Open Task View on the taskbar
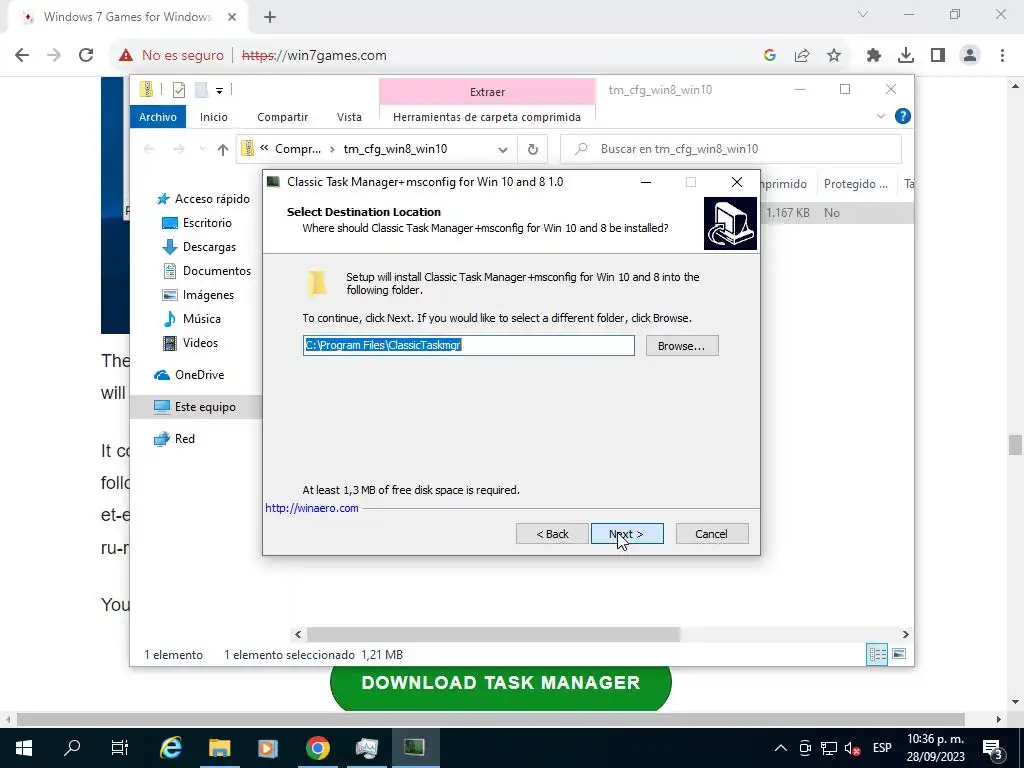This screenshot has height=768, width=1024. point(120,748)
